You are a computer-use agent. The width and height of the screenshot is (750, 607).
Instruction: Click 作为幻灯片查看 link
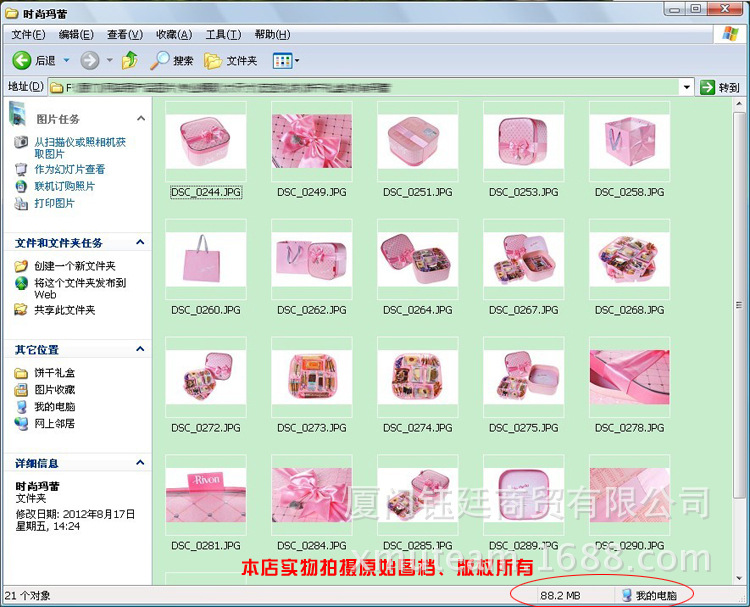click(x=69, y=169)
